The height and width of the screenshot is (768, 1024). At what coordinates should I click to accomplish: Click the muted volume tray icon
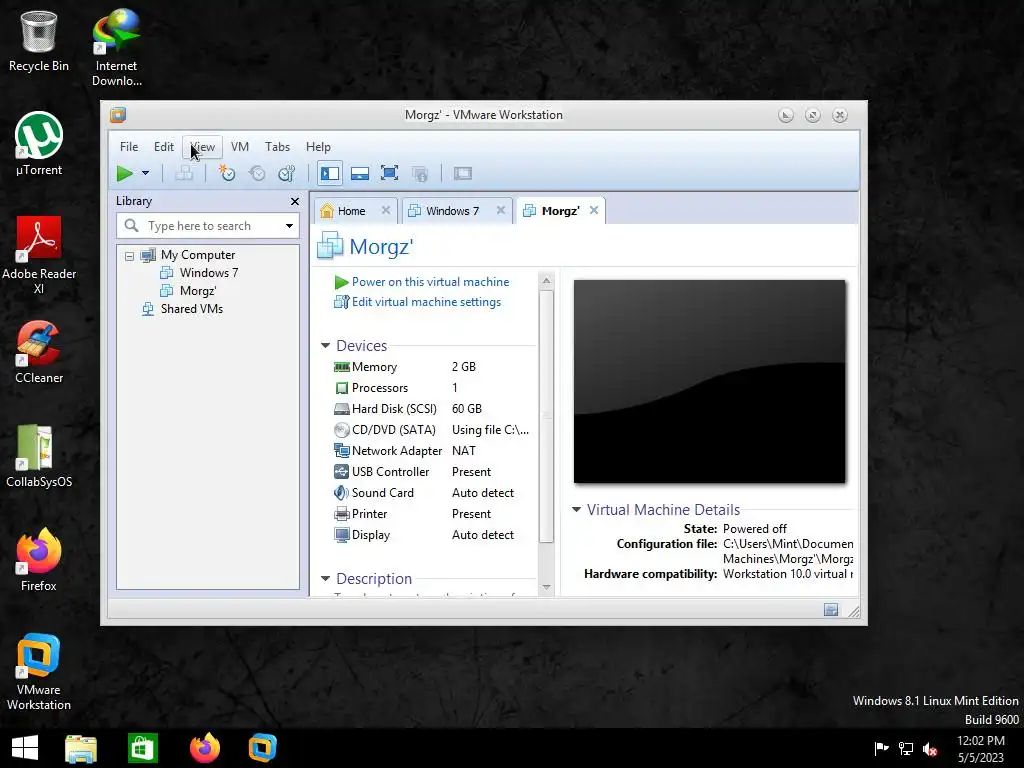pos(930,749)
